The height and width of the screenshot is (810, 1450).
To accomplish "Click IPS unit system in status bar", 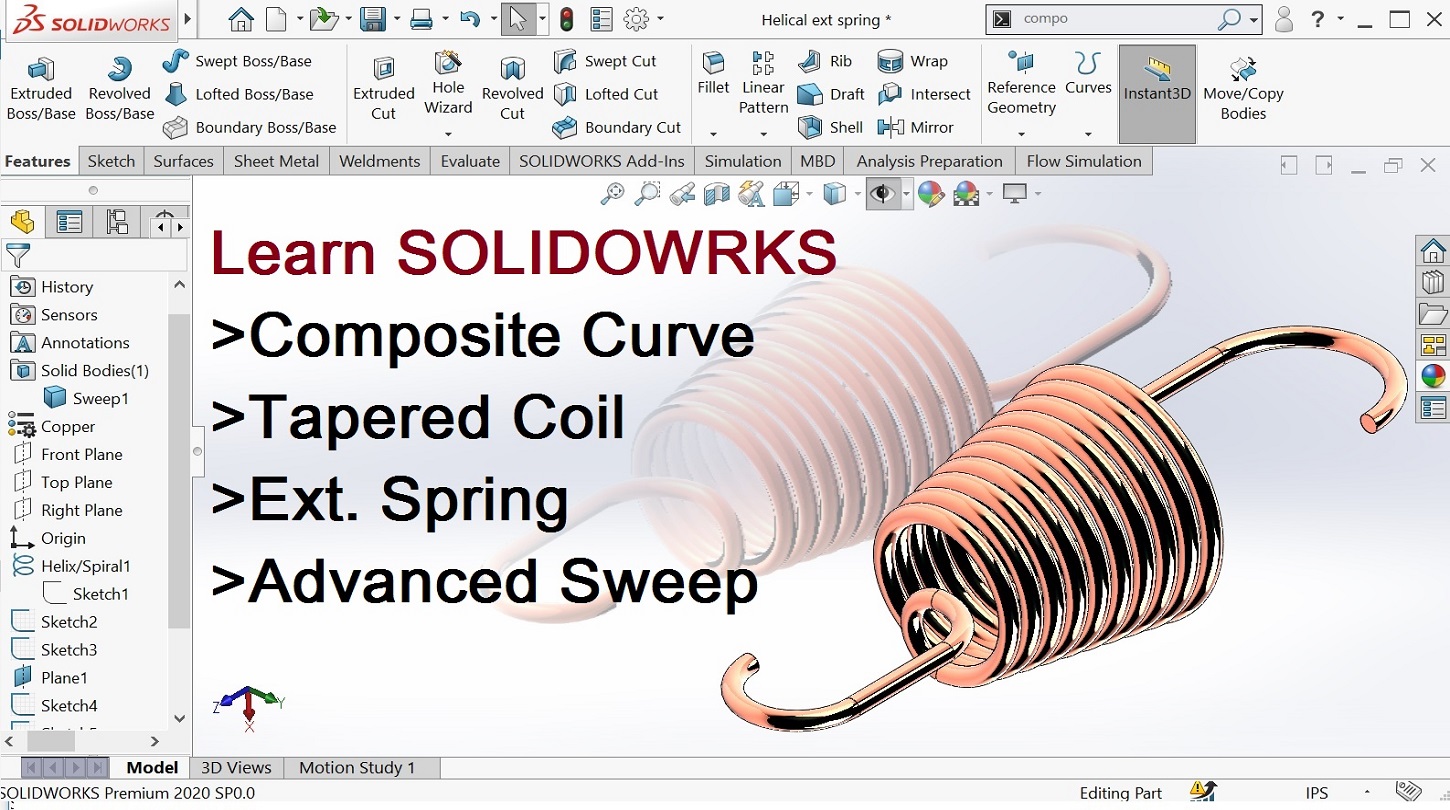I will coord(1317,793).
